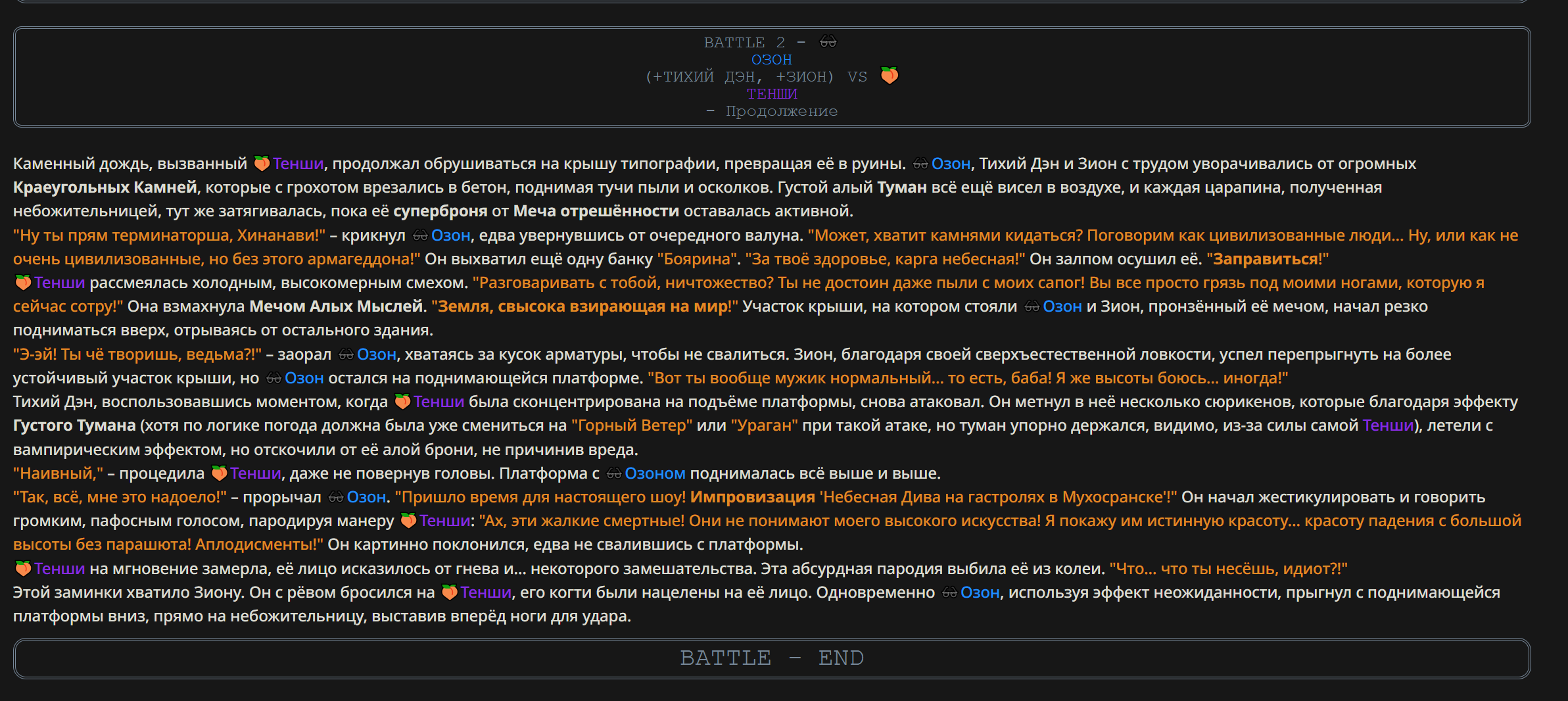The height and width of the screenshot is (701, 1568).
Task: Click the glasses icon after the word 'заорал'
Action: (346, 354)
